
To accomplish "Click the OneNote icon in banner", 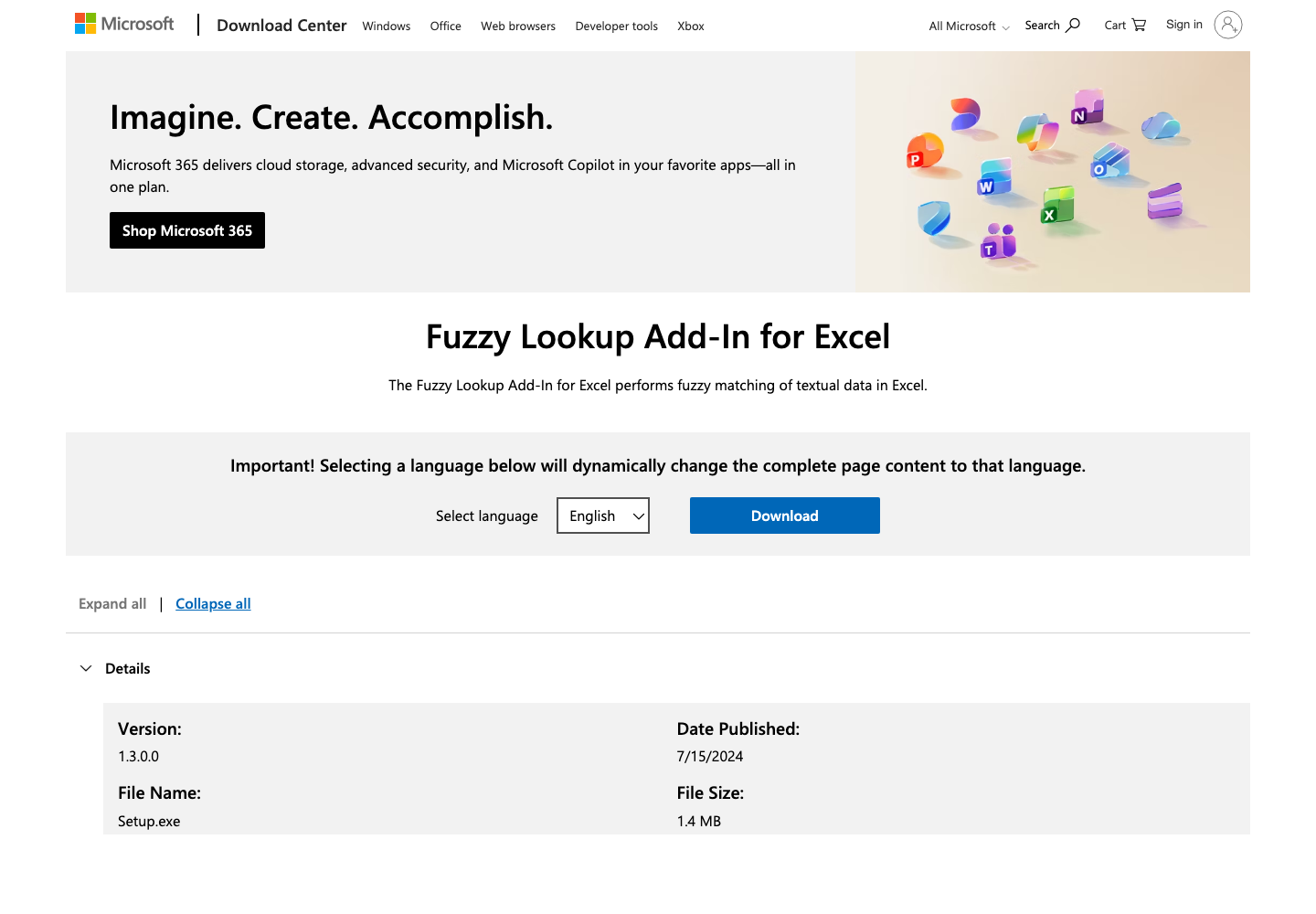I will [x=1088, y=106].
